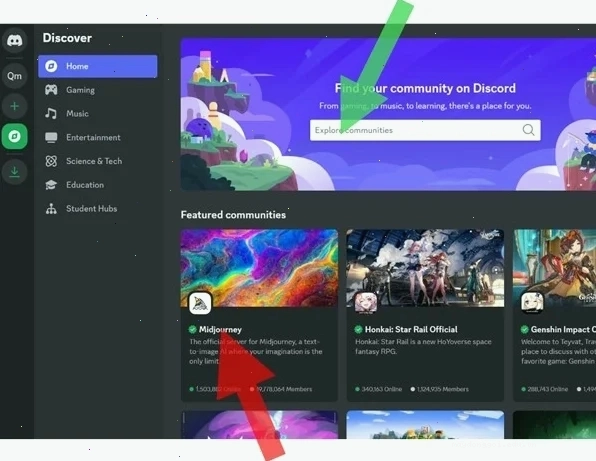Open the purple-banner community card in second row

(259, 425)
